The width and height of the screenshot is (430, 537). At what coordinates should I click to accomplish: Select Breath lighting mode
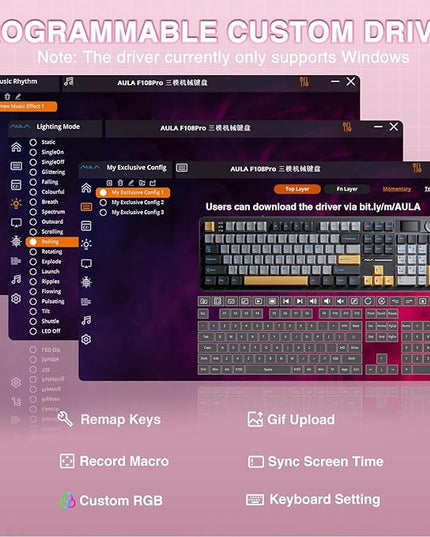pos(44,202)
